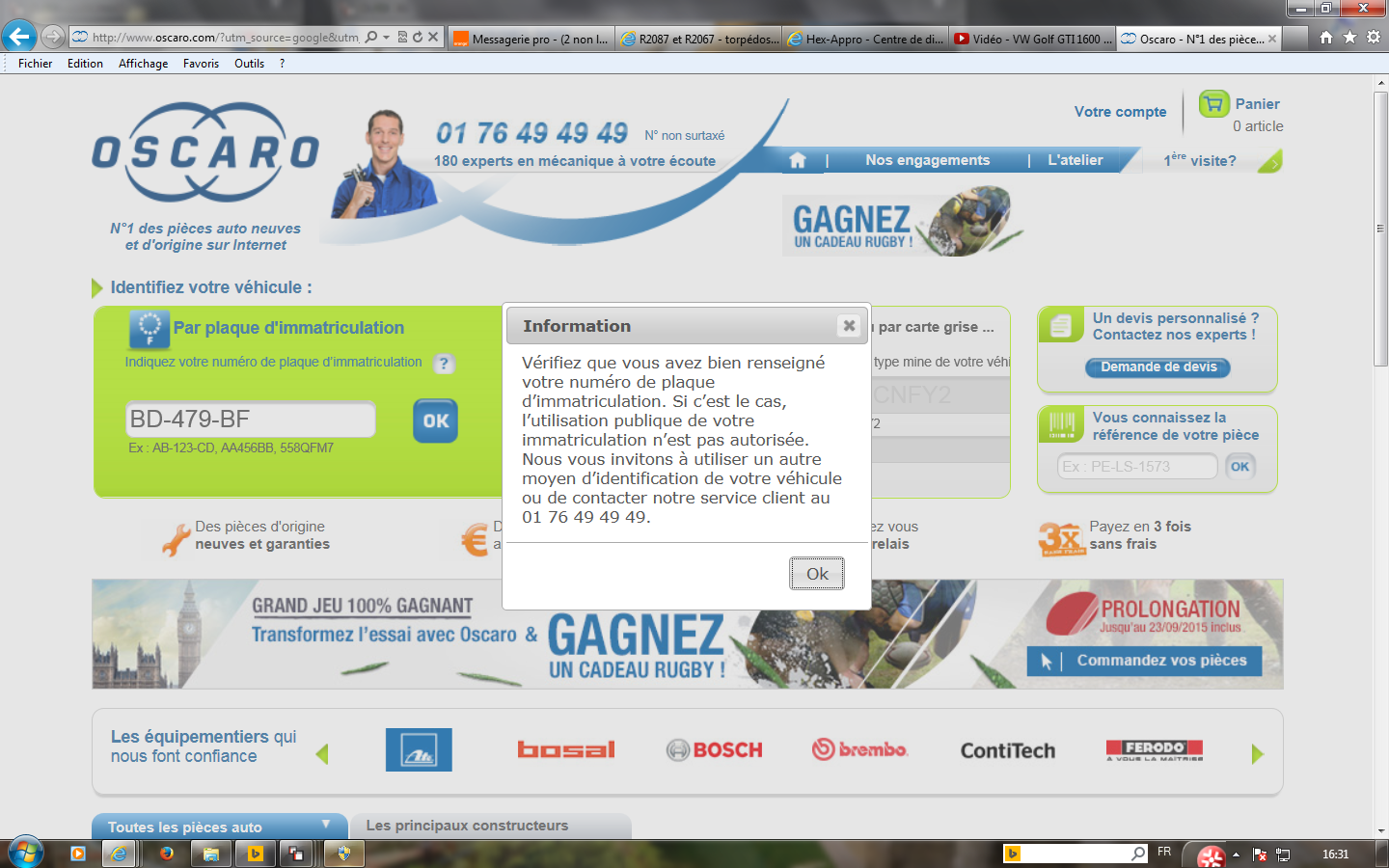Click the home icon in site navigation
The height and width of the screenshot is (868, 1389).
pyautogui.click(x=798, y=161)
